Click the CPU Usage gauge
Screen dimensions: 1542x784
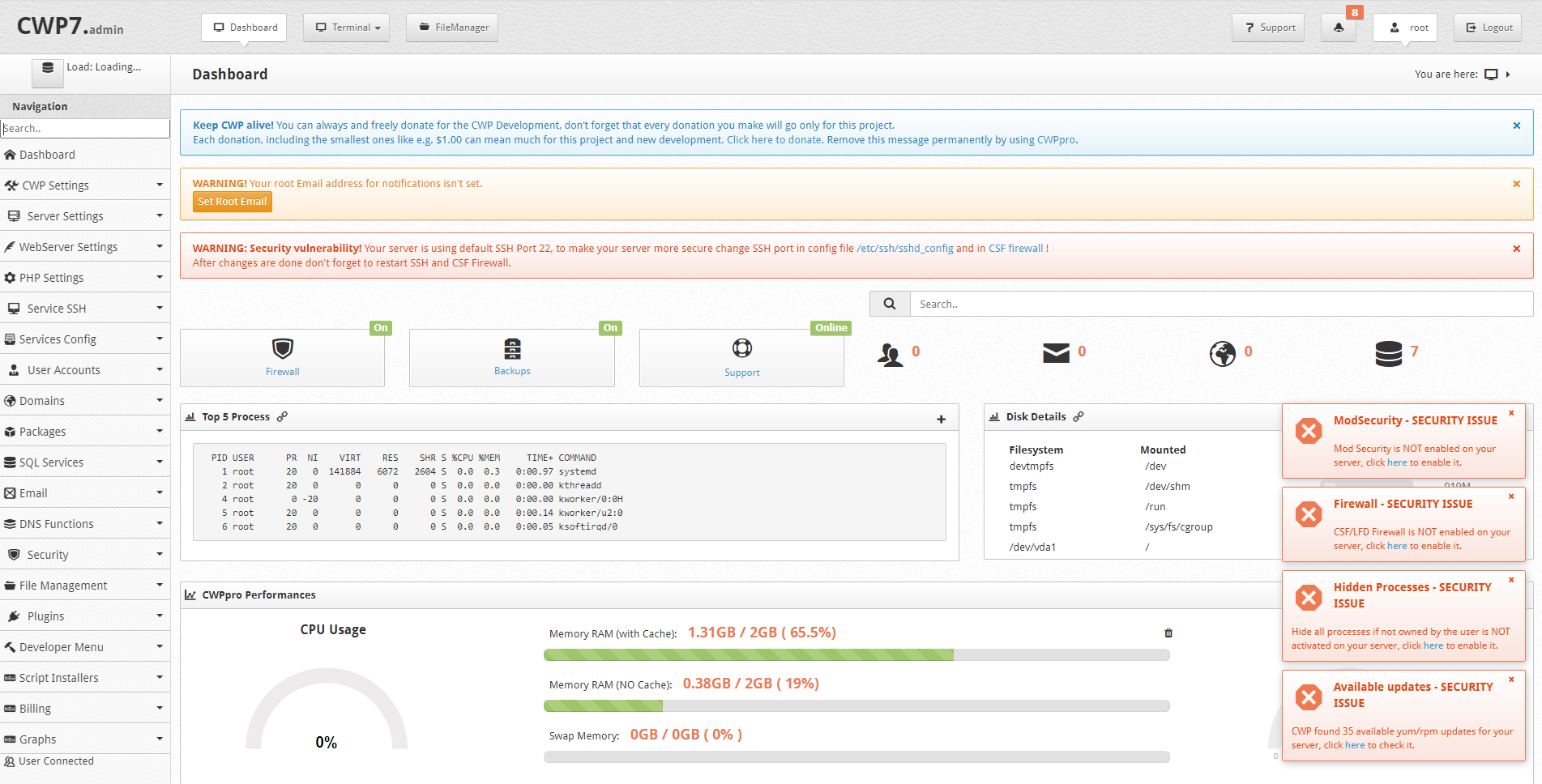click(x=327, y=709)
